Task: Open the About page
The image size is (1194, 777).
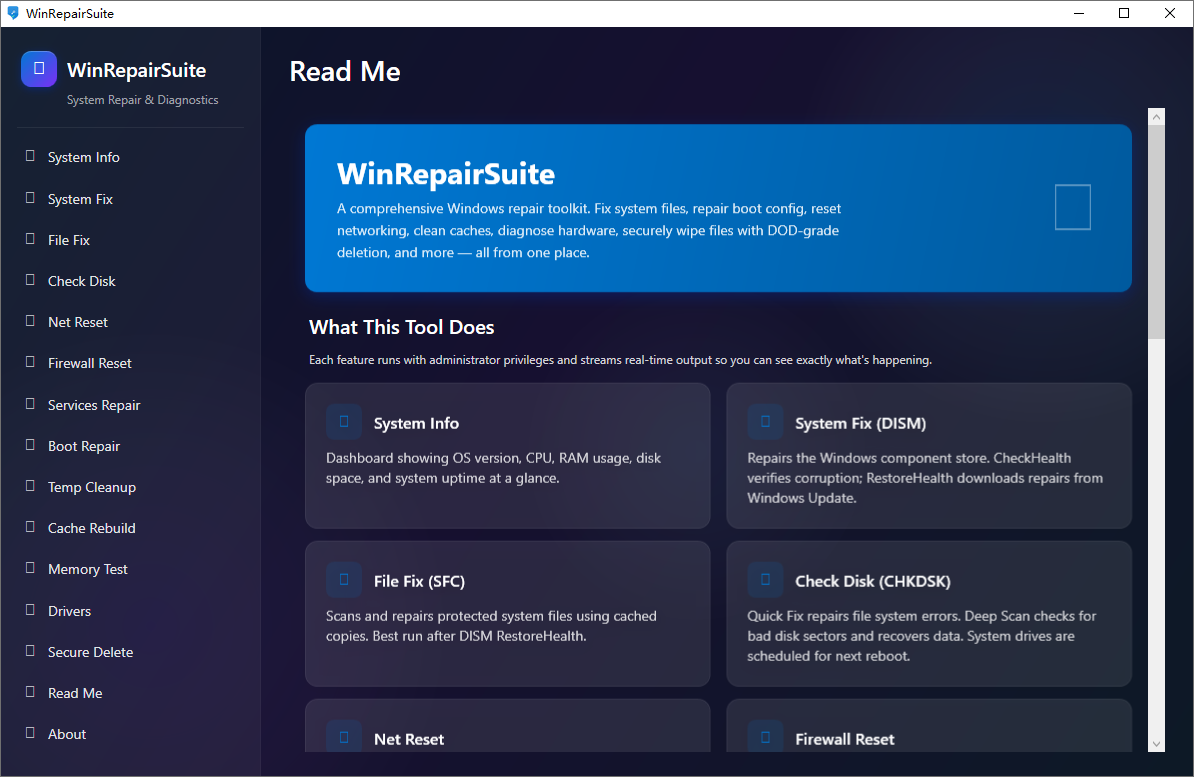Action: 130,735
